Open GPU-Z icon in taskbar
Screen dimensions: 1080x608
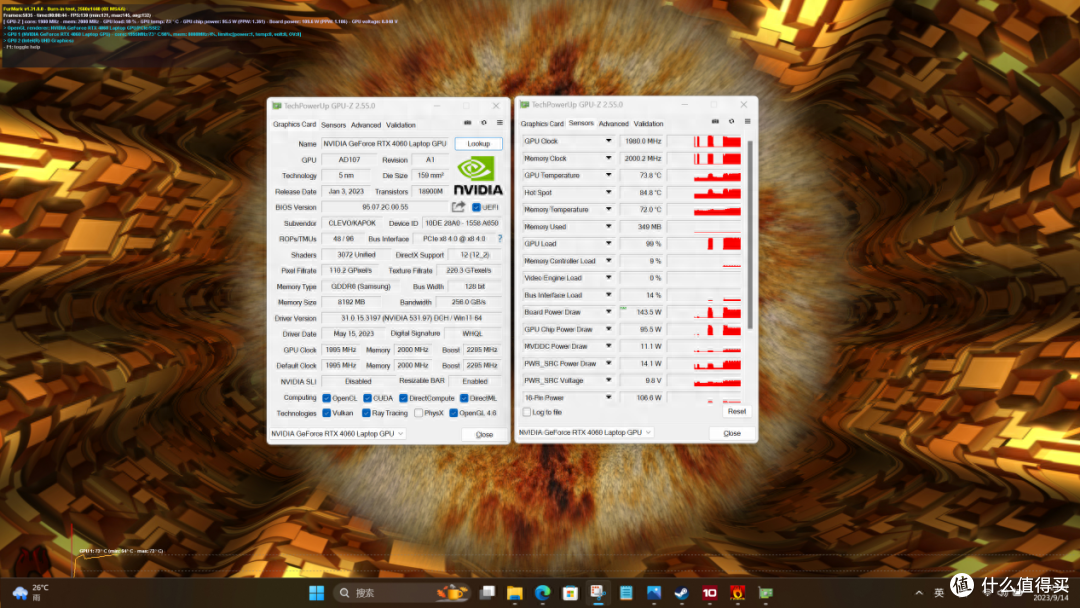click(765, 593)
